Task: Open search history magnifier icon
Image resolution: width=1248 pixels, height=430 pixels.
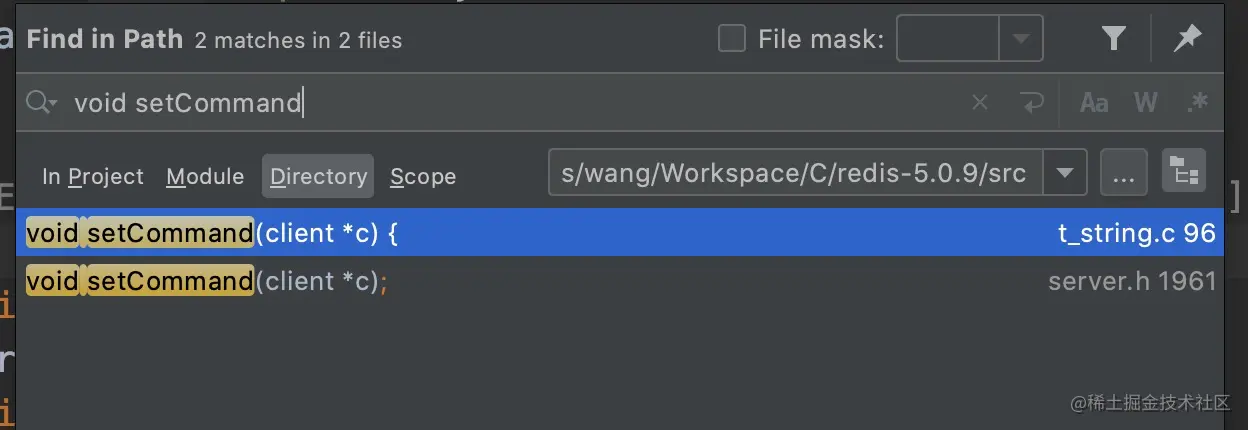Action: 41,102
